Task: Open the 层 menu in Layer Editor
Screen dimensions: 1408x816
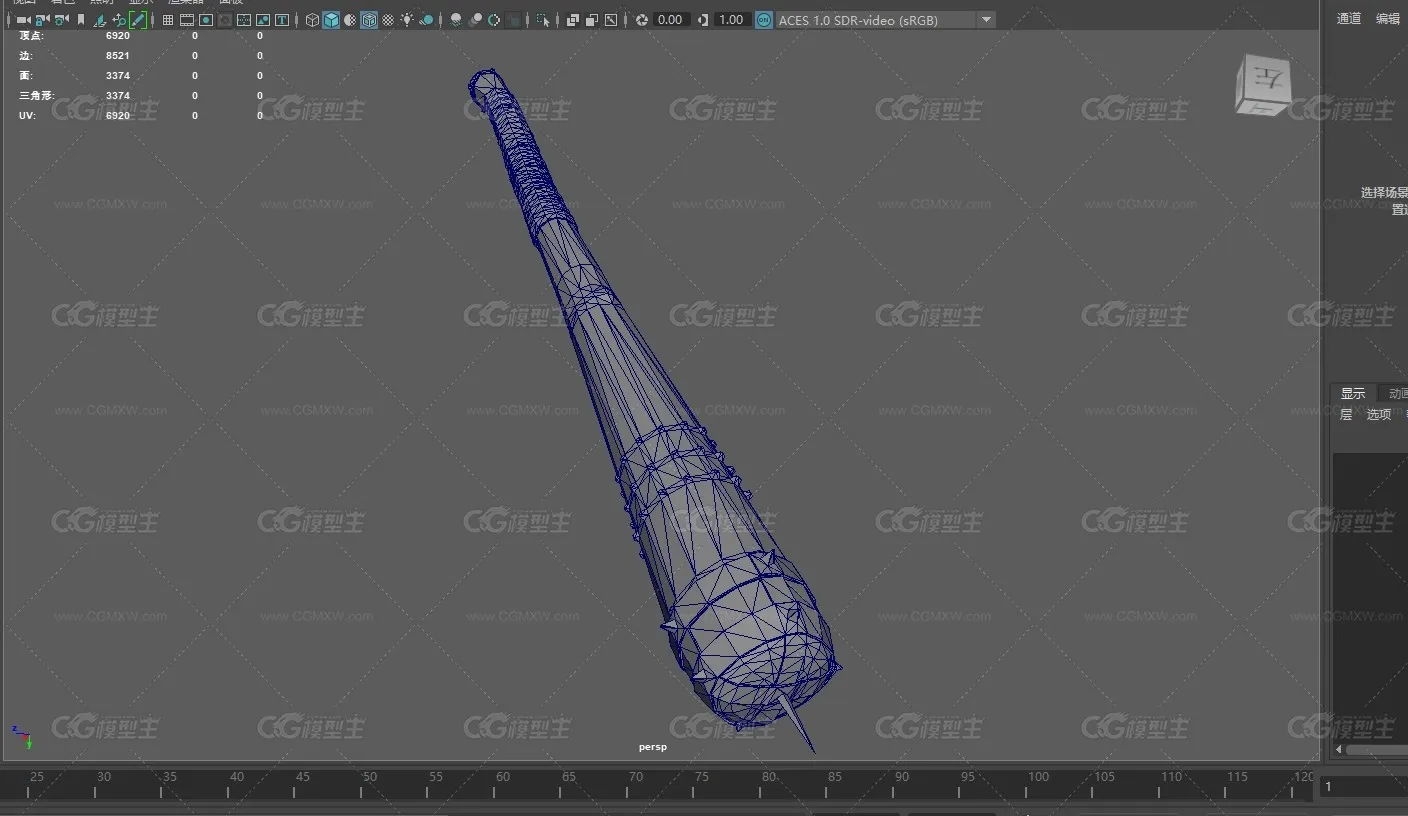Action: [1346, 414]
